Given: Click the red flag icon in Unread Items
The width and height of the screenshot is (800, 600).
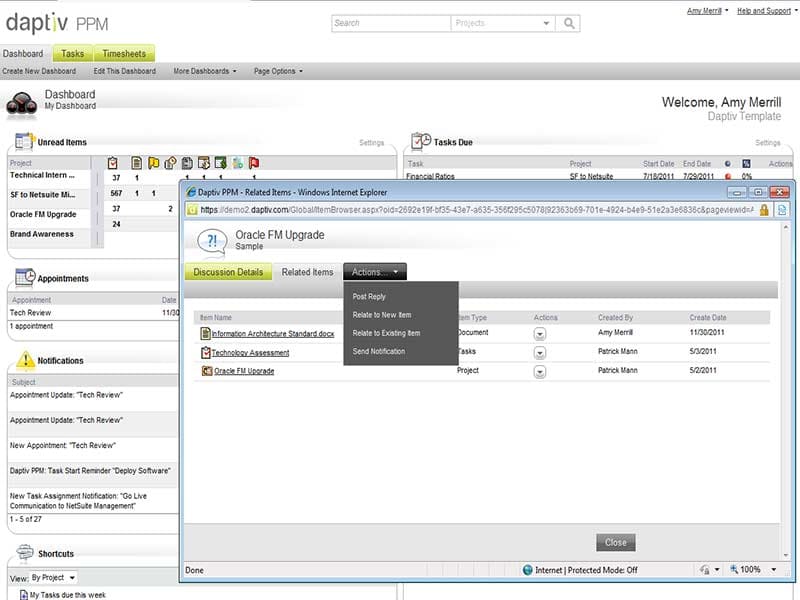Looking at the screenshot, I should [x=254, y=162].
